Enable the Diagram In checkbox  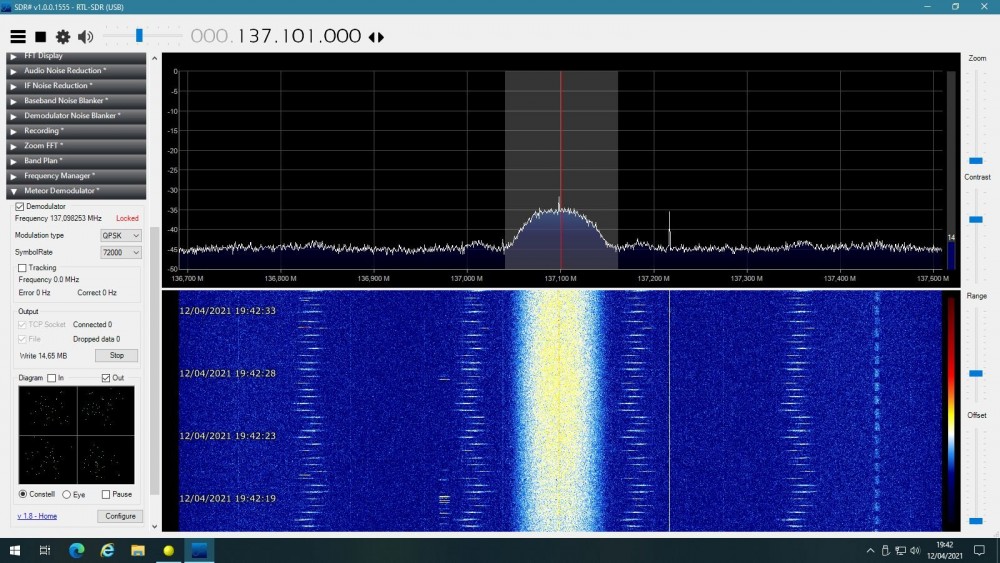52,378
